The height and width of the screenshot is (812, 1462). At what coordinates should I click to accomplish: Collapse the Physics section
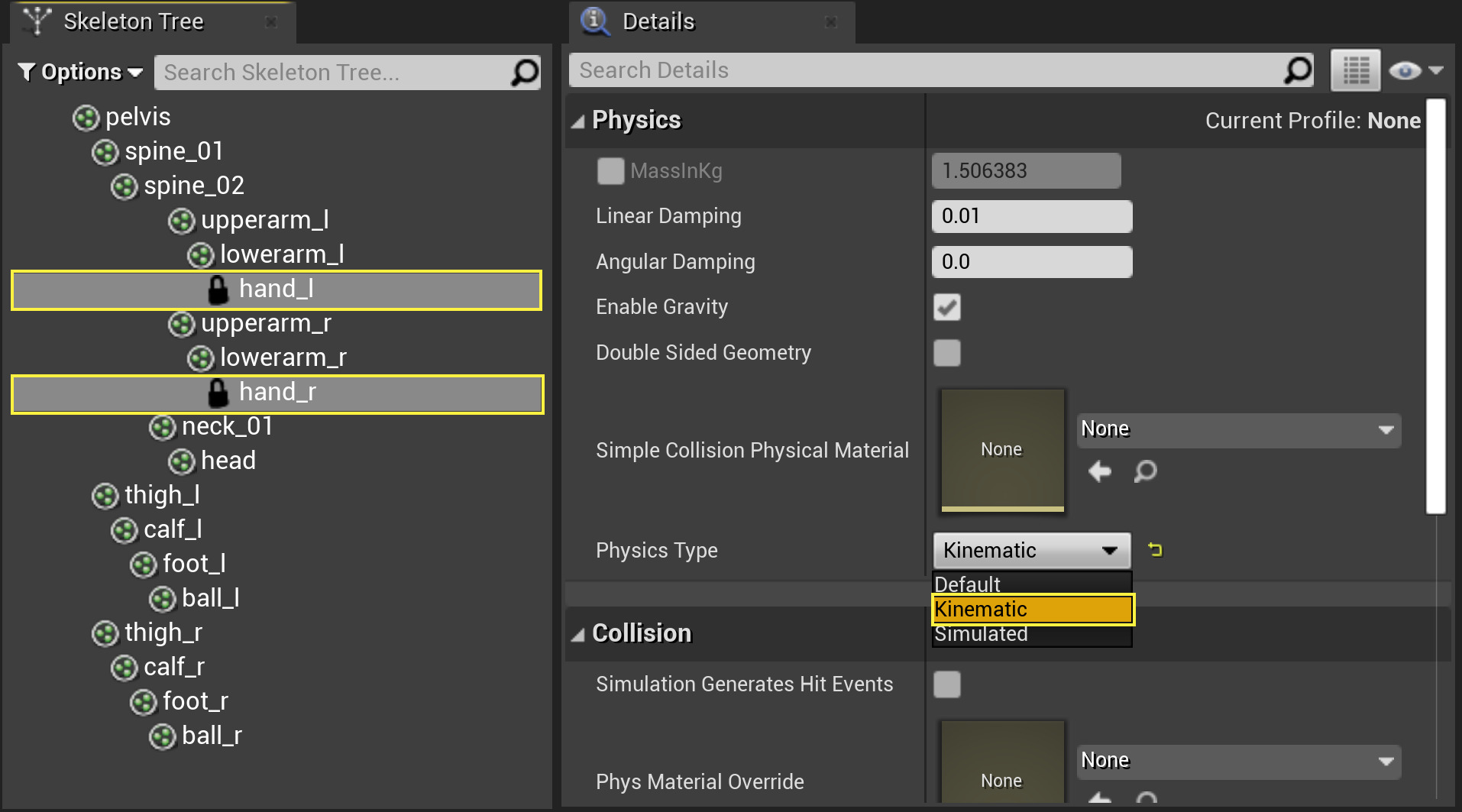tap(578, 121)
